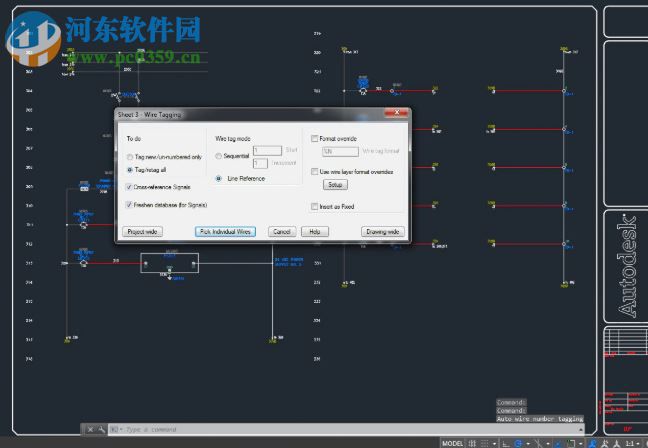
Task: Click Pick Individual Wires button
Action: pos(225,232)
